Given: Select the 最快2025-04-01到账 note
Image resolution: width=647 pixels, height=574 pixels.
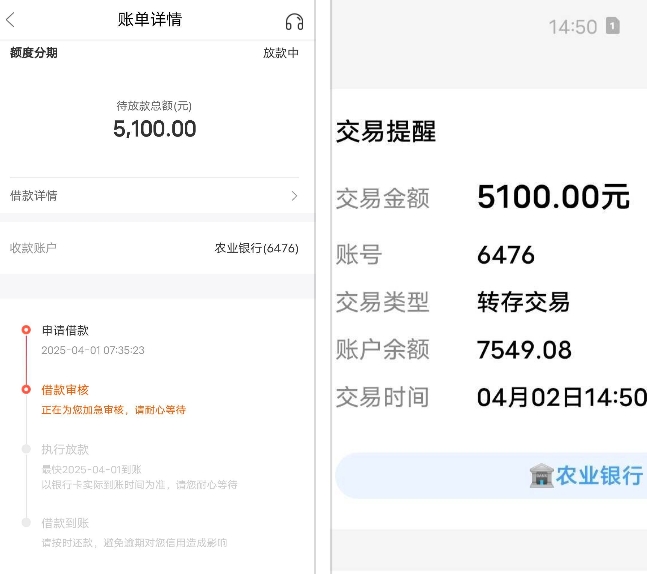Looking at the screenshot, I should [92, 469].
